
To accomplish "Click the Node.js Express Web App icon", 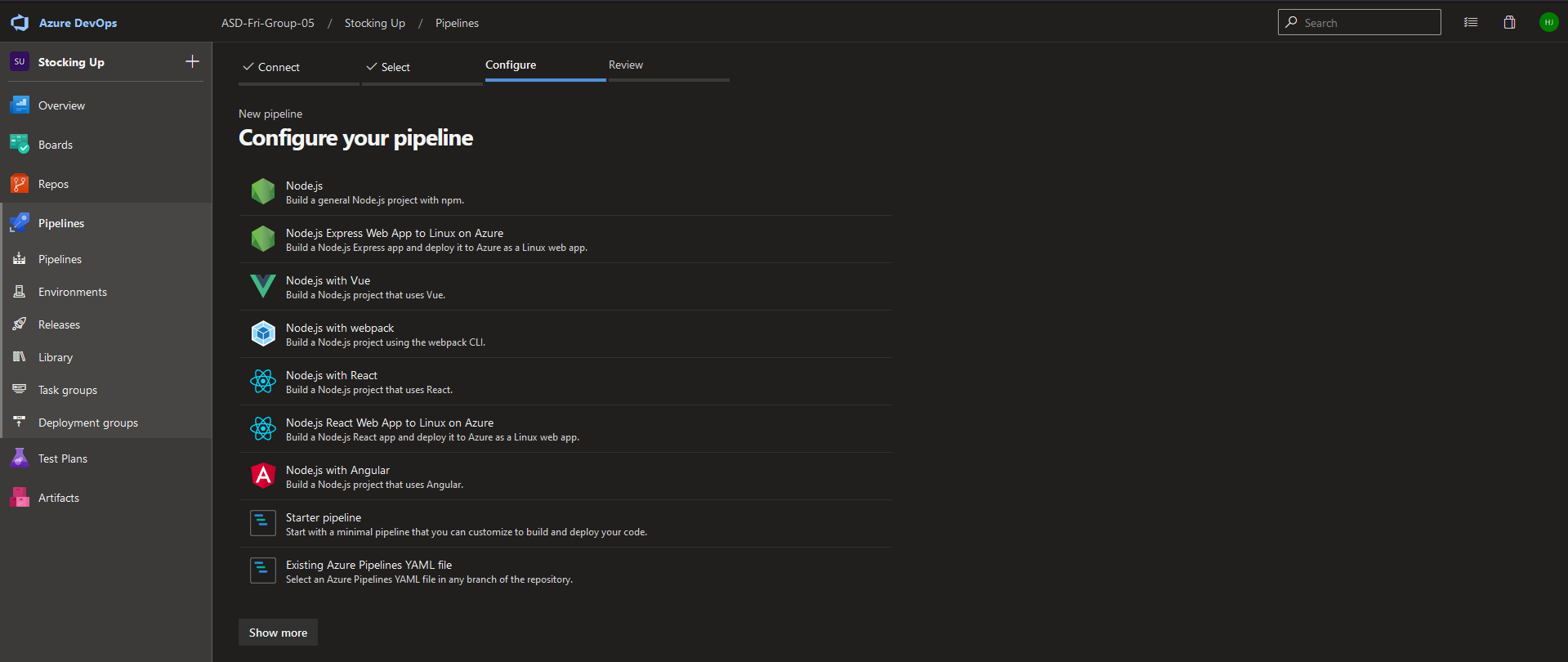I will (x=263, y=239).
